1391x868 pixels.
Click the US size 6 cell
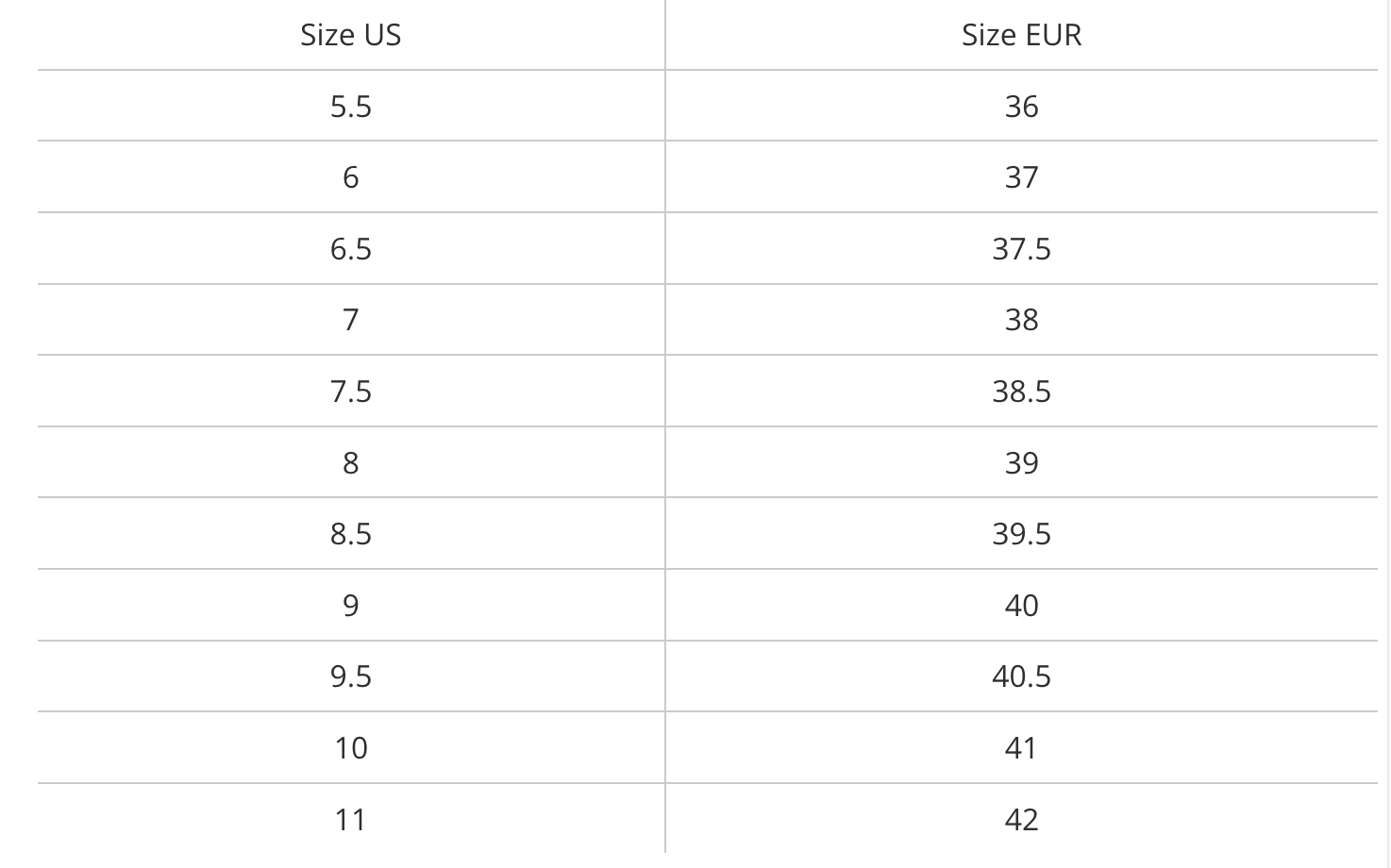tap(350, 177)
